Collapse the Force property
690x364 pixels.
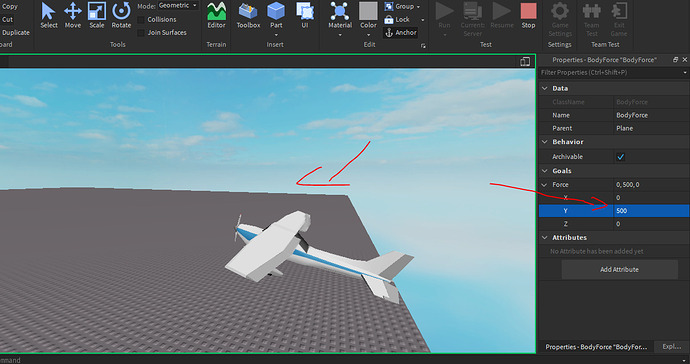545,185
